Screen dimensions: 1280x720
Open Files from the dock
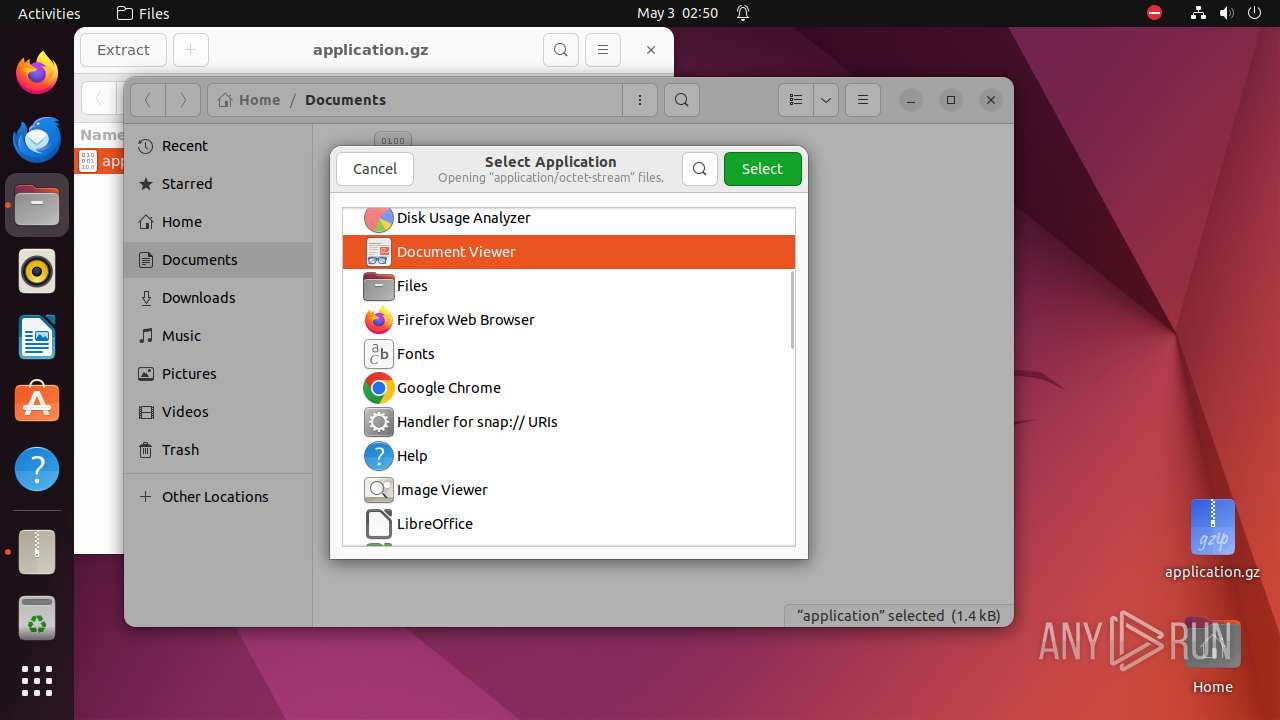37,205
